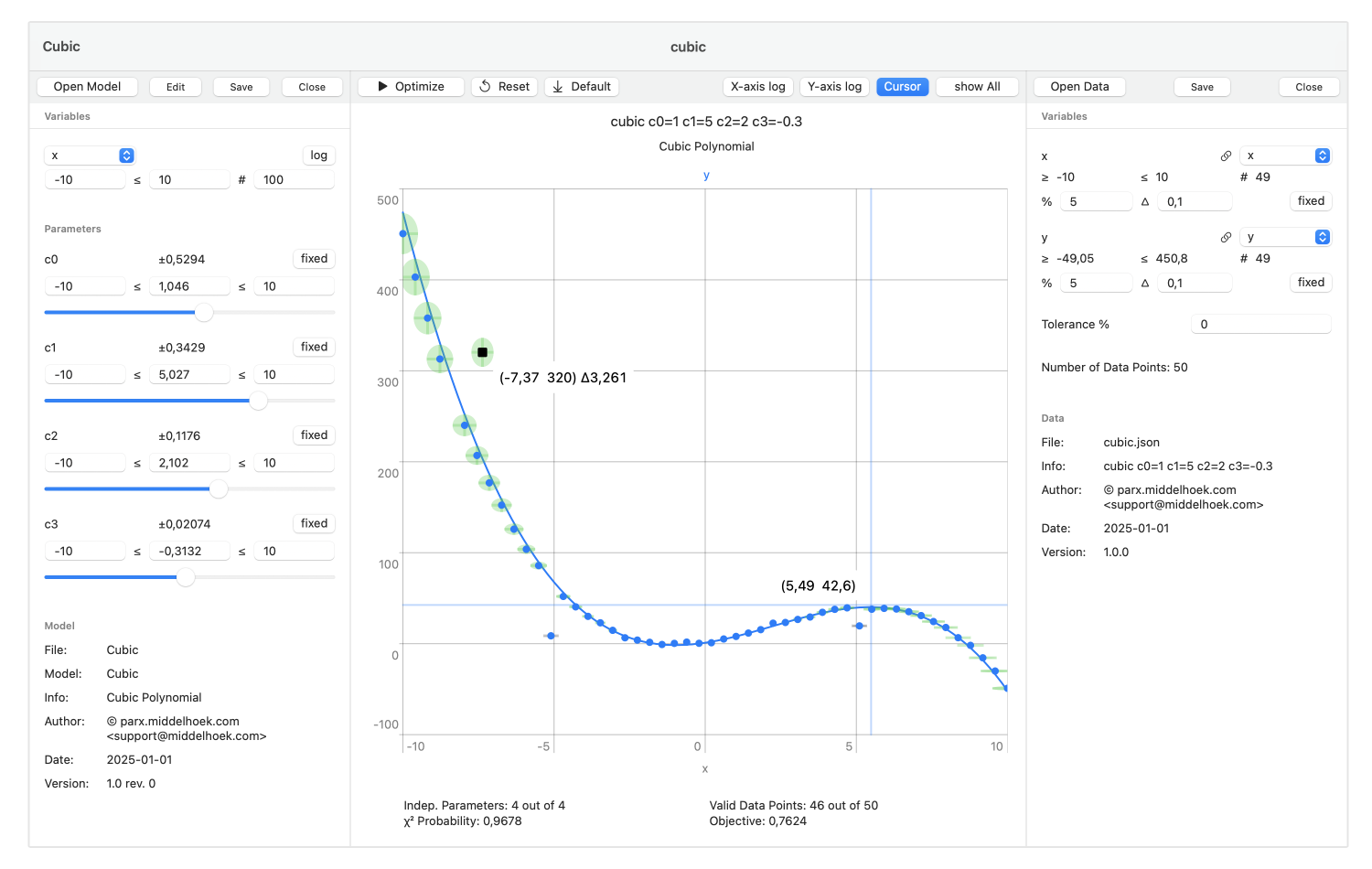The height and width of the screenshot is (869, 1372).
Task: Click the c1 parameter slider handle
Action: tap(259, 401)
